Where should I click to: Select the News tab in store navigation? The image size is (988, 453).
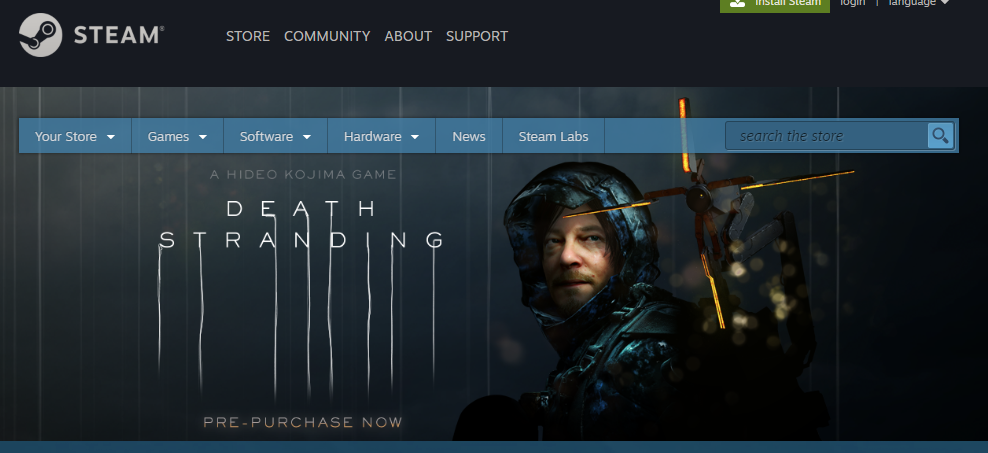click(469, 137)
